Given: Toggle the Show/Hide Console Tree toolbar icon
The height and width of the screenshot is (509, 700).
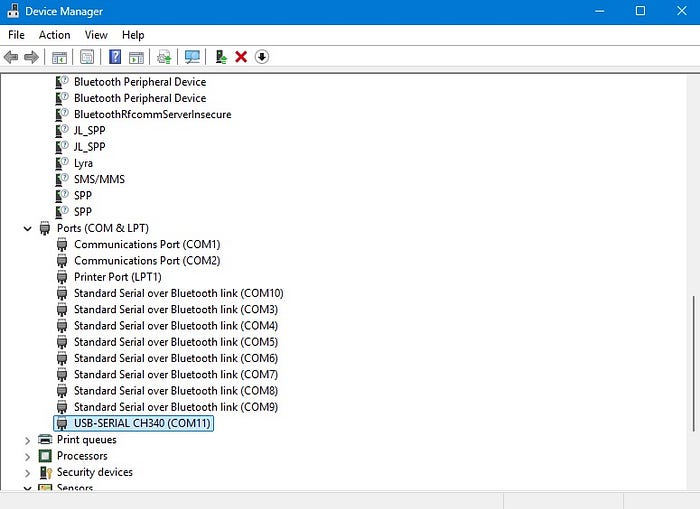Looking at the screenshot, I should pyautogui.click(x=59, y=57).
